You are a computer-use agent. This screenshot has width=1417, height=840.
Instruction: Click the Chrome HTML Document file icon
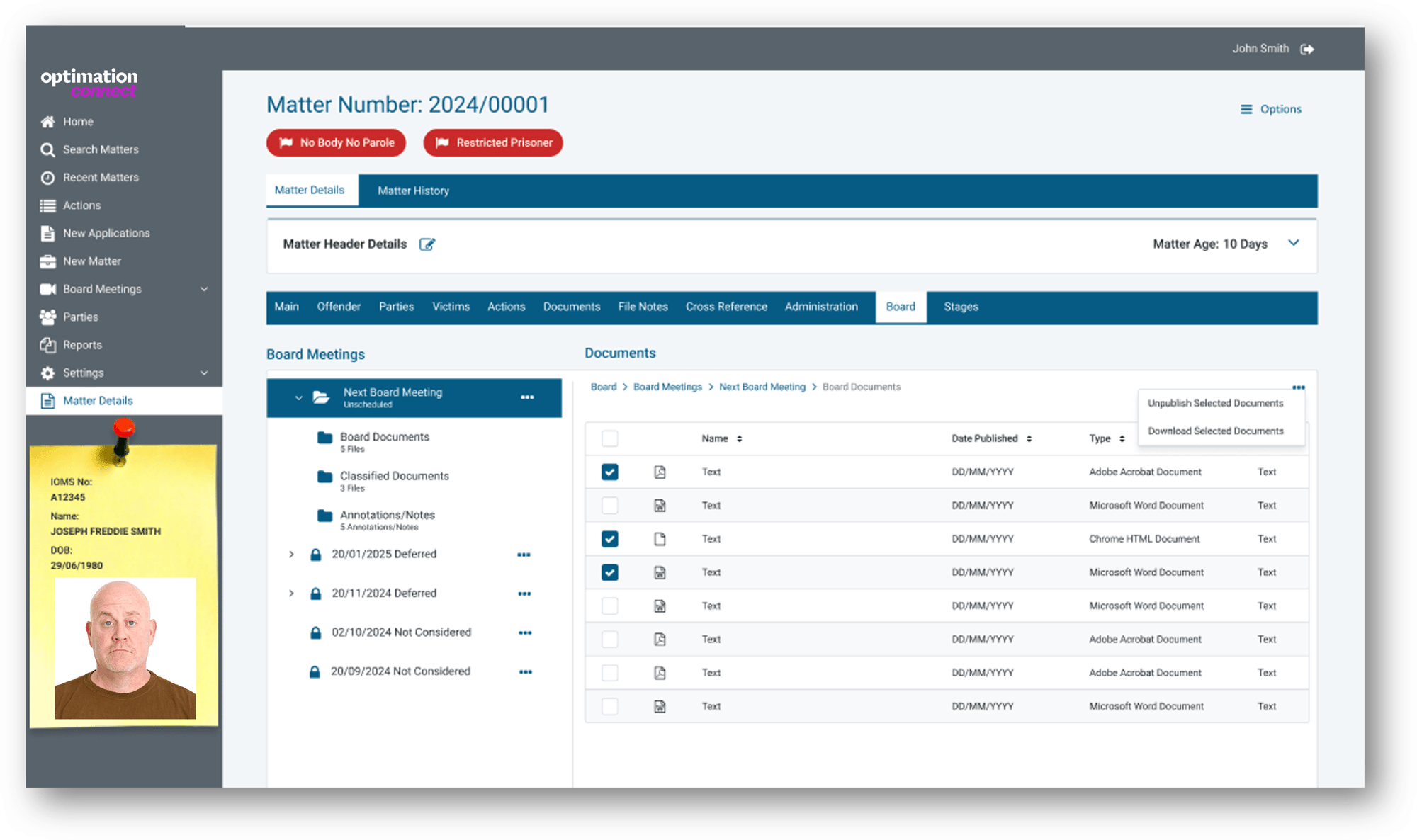coord(660,539)
